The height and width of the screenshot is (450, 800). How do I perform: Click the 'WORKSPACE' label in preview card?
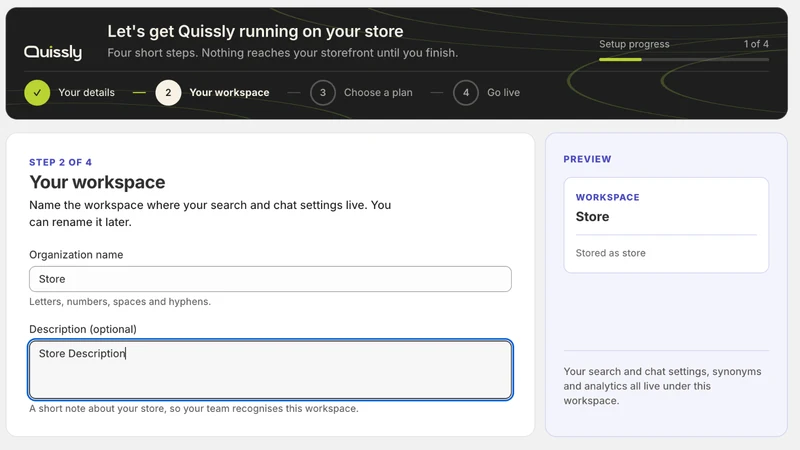coord(607,197)
